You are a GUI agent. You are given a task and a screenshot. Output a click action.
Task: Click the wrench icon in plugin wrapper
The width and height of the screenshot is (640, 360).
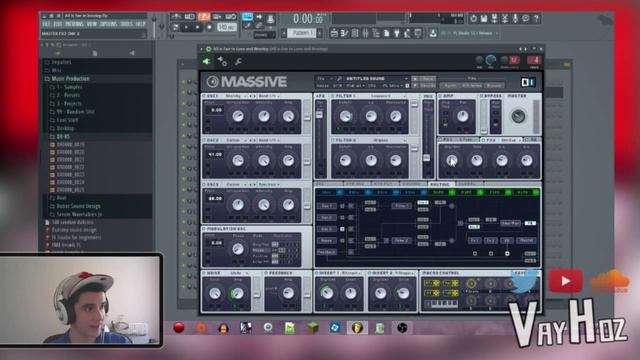pos(238,62)
